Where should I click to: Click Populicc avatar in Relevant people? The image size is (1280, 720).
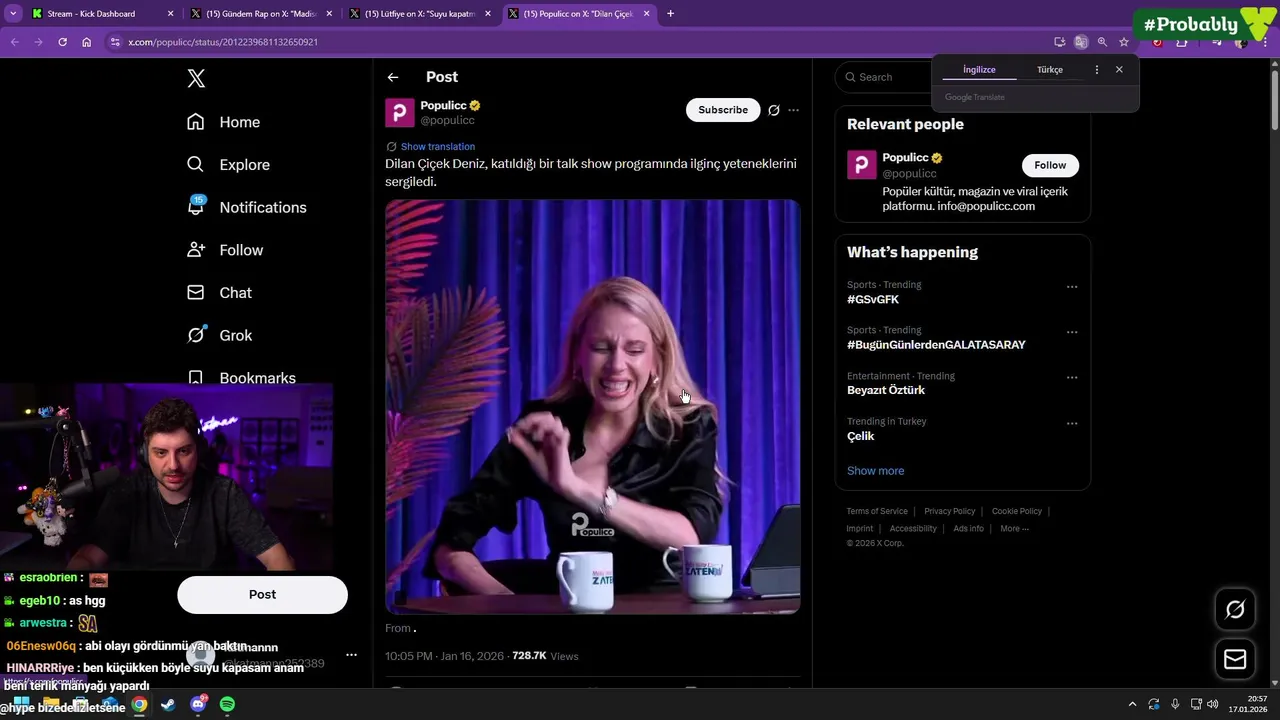click(x=862, y=164)
